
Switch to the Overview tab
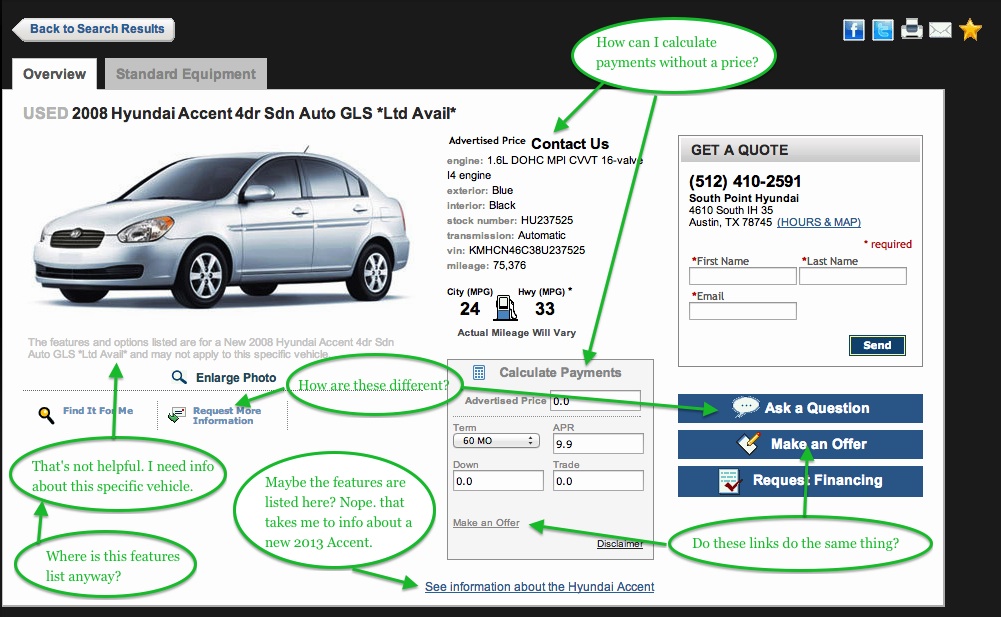pyautogui.click(x=54, y=74)
